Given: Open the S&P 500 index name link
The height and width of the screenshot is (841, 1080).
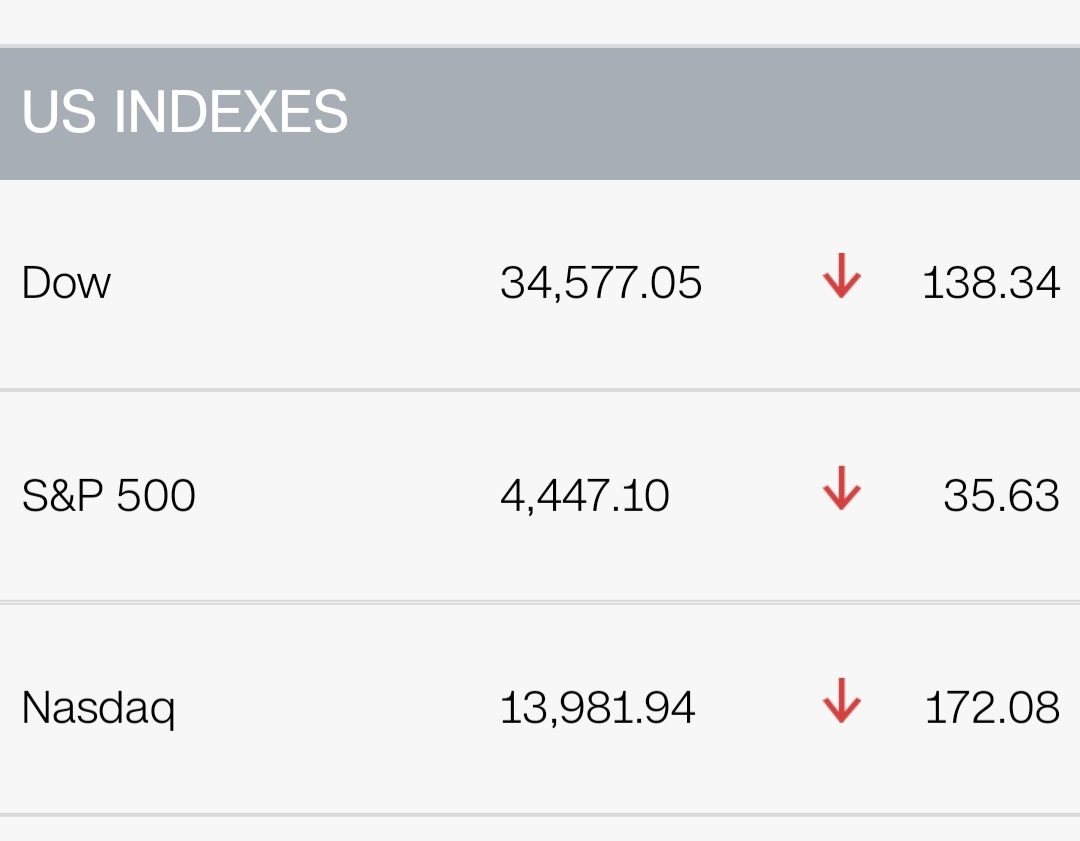Looking at the screenshot, I should pyautogui.click(x=108, y=496).
